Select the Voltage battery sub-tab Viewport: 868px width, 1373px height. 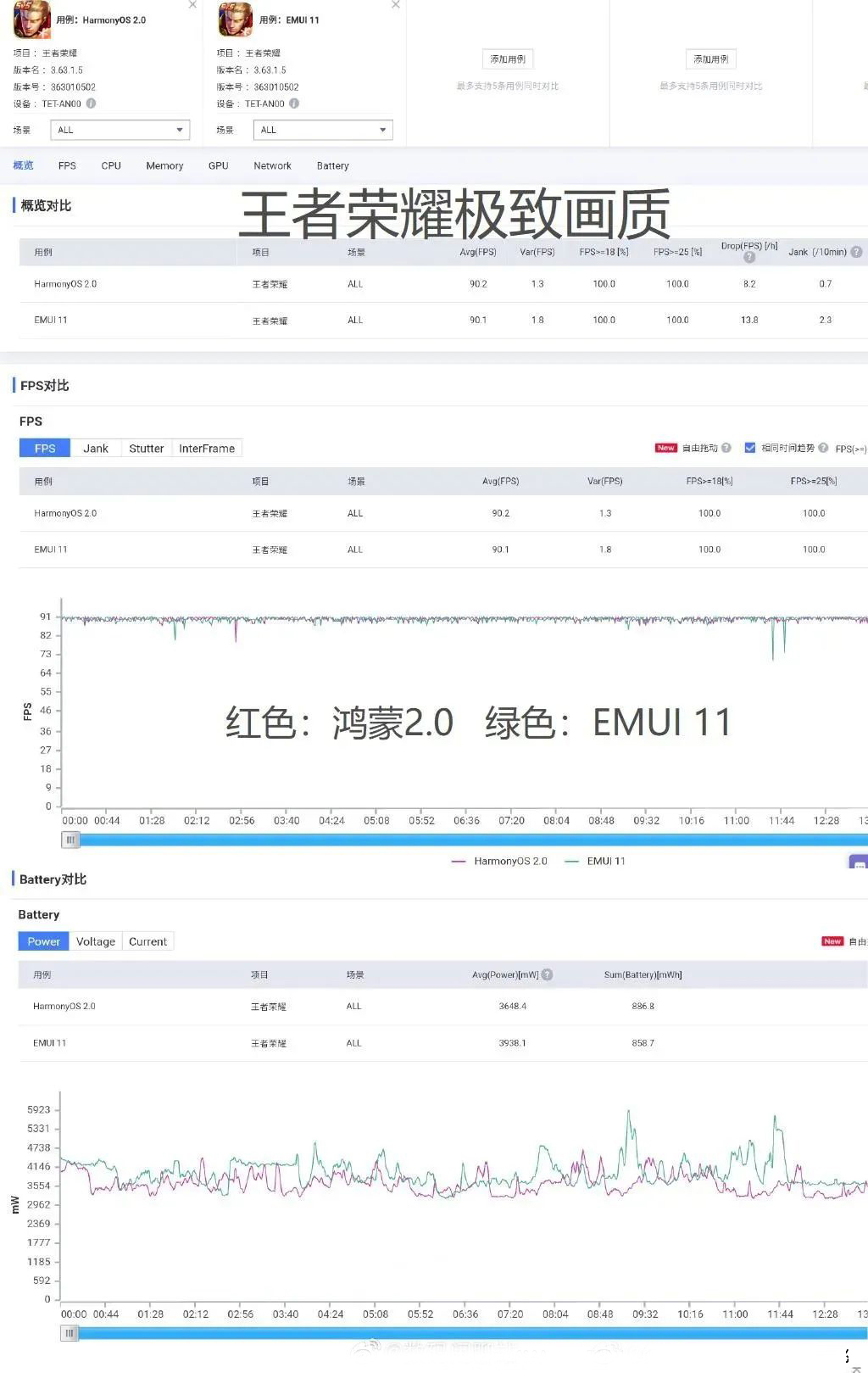click(x=96, y=941)
